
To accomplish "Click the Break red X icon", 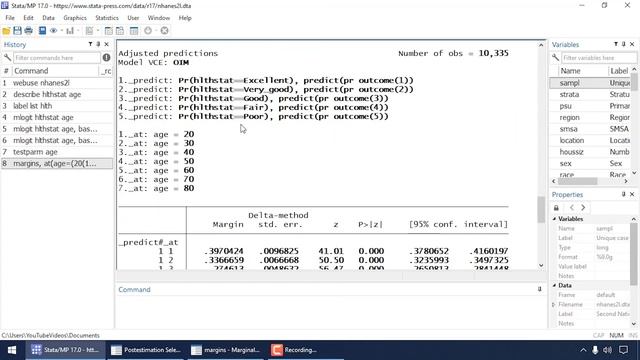I will [164, 31].
